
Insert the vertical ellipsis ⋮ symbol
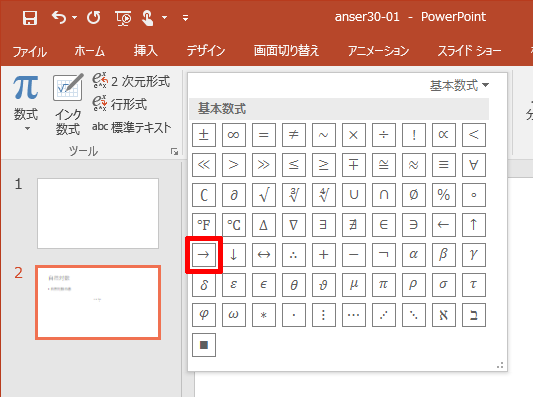click(324, 315)
